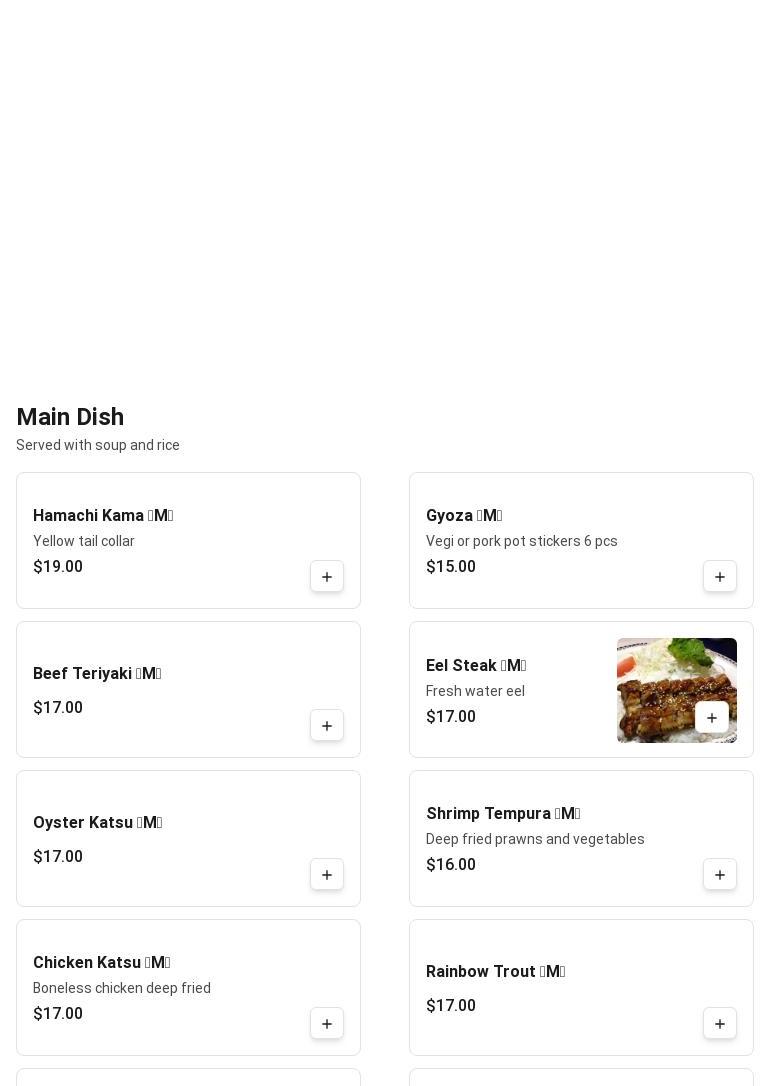Click the Yellow tail collar description
Image resolution: width=770 pixels, height=1086 pixels.
(84, 541)
